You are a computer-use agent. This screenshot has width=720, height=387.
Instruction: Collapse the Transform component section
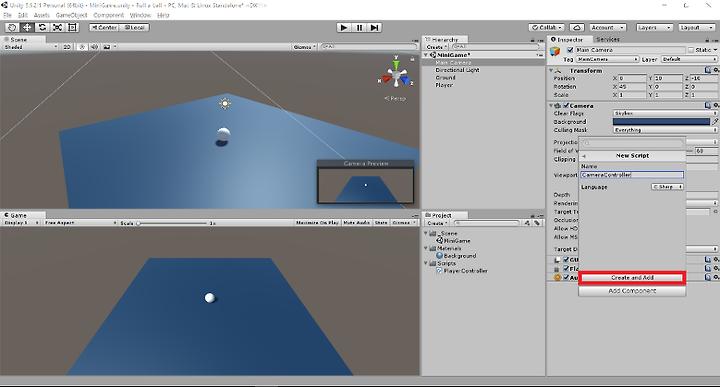pyautogui.click(x=551, y=71)
